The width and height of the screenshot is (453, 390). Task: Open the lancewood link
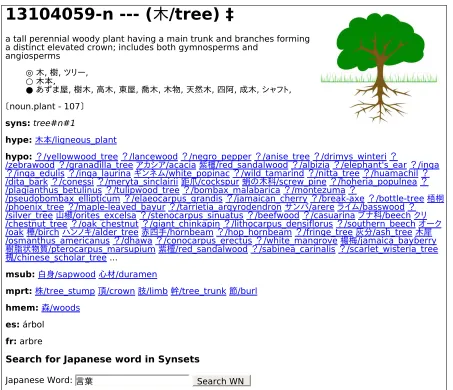(150, 156)
